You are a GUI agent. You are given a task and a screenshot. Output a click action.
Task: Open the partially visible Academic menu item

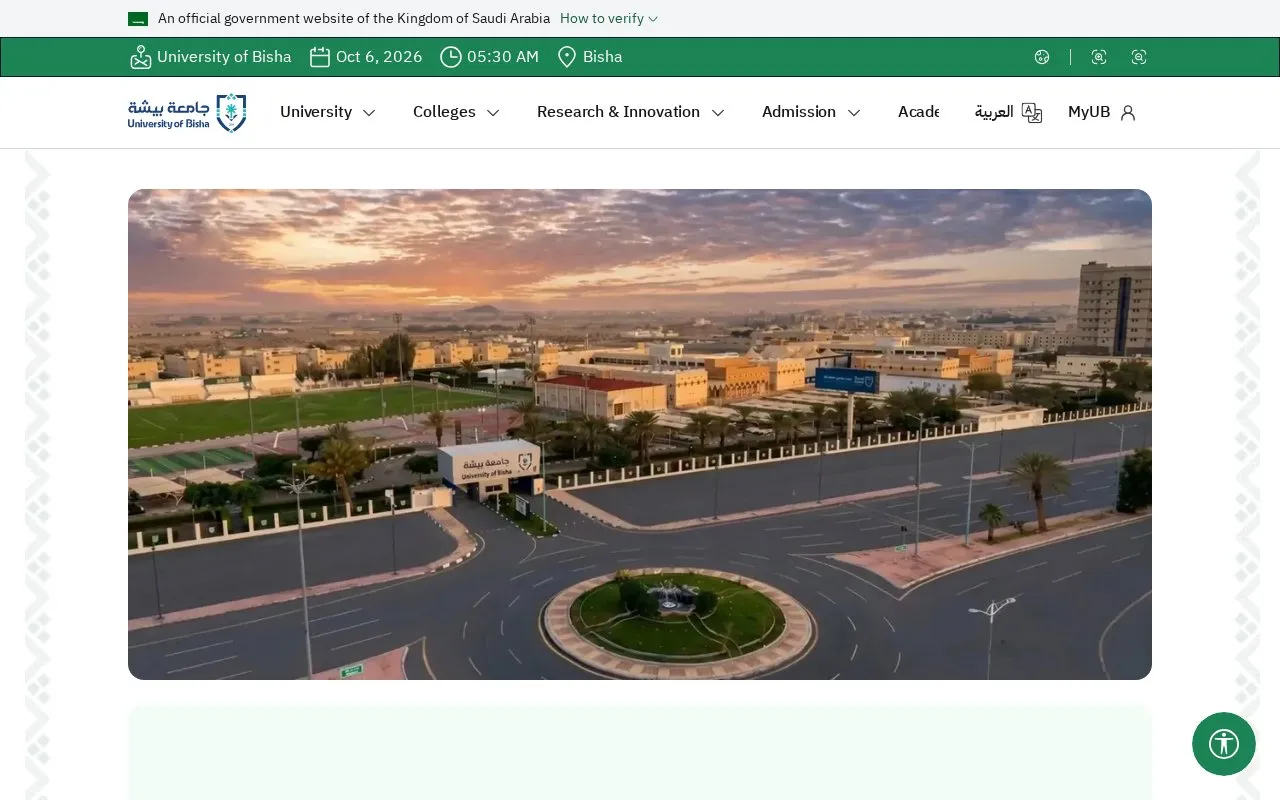tap(918, 112)
